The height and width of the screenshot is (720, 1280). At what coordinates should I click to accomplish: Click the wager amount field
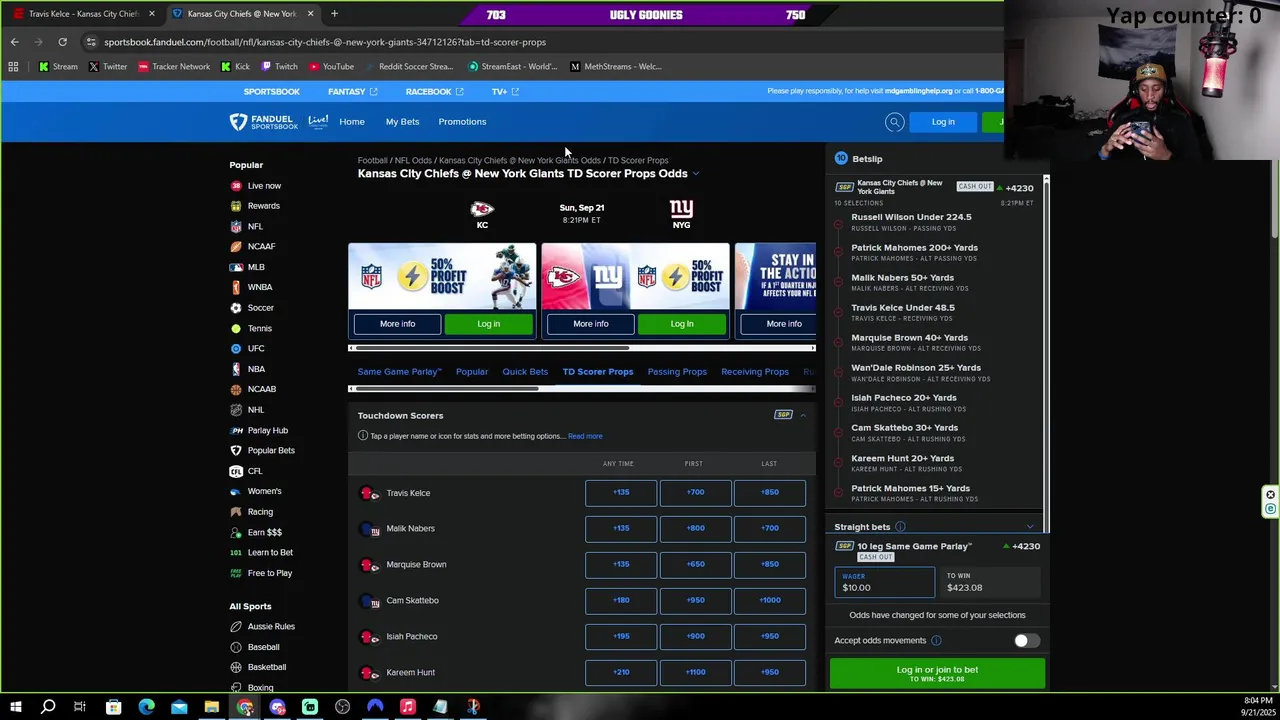click(884, 583)
